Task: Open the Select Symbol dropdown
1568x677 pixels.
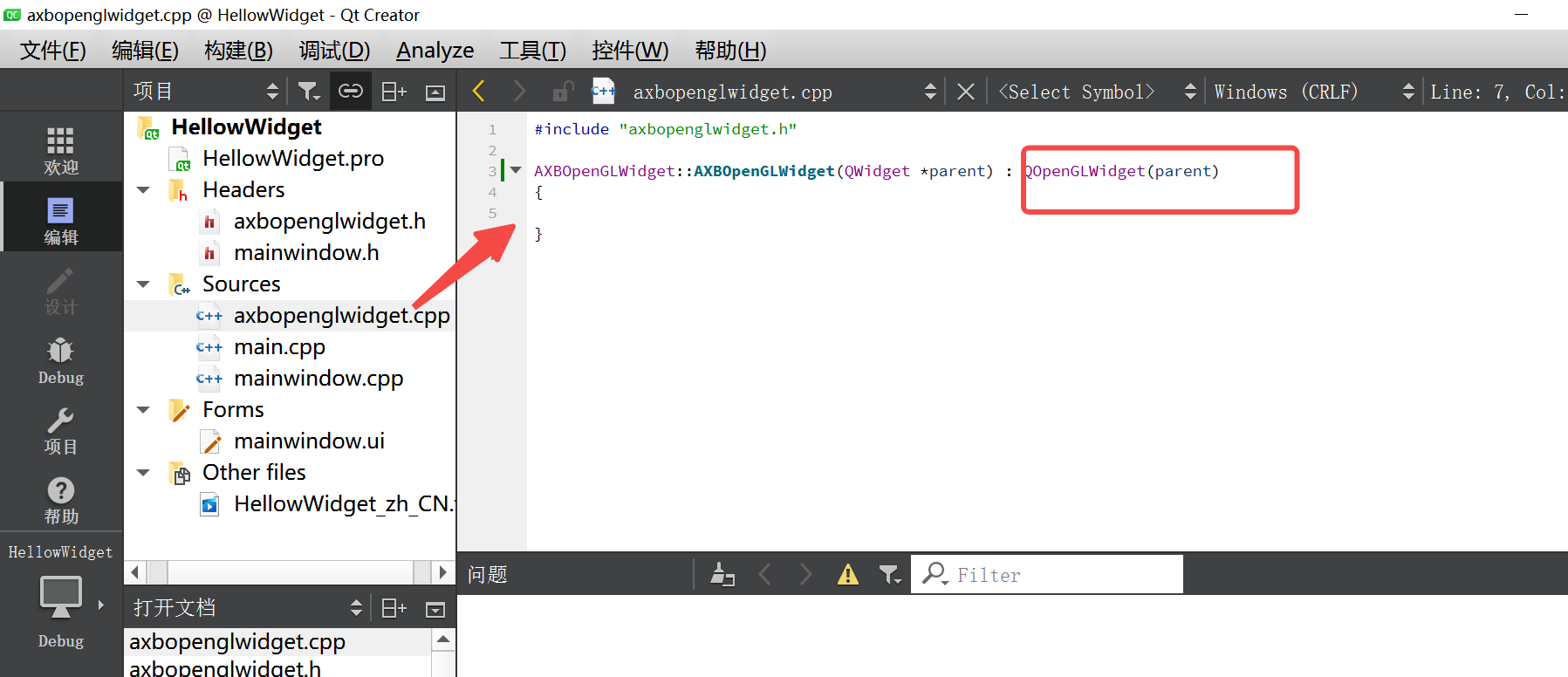Action: pos(1098,92)
